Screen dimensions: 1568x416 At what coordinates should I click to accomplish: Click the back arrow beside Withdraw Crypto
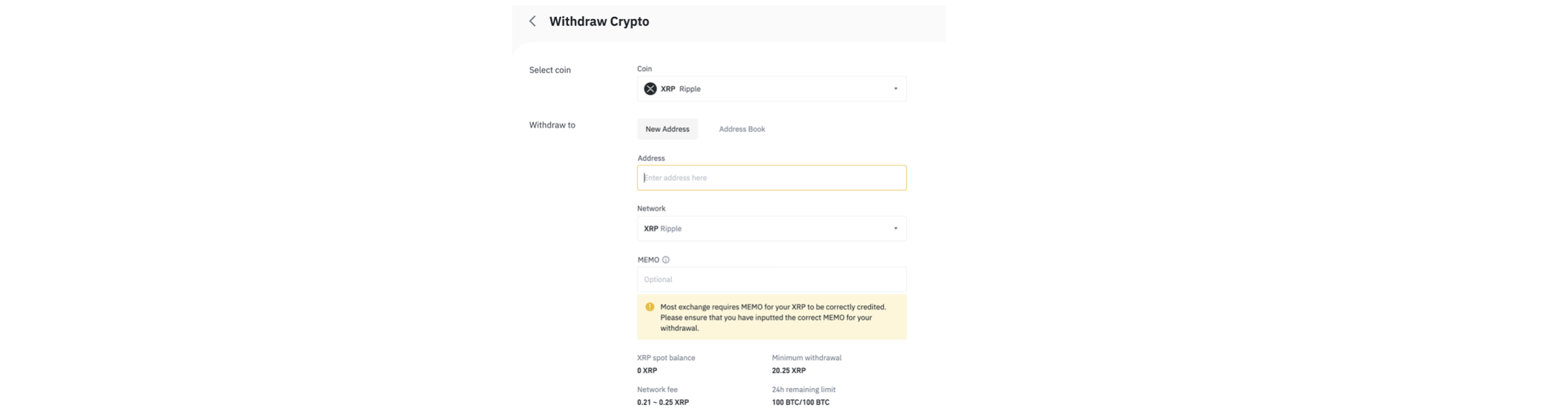point(533,21)
